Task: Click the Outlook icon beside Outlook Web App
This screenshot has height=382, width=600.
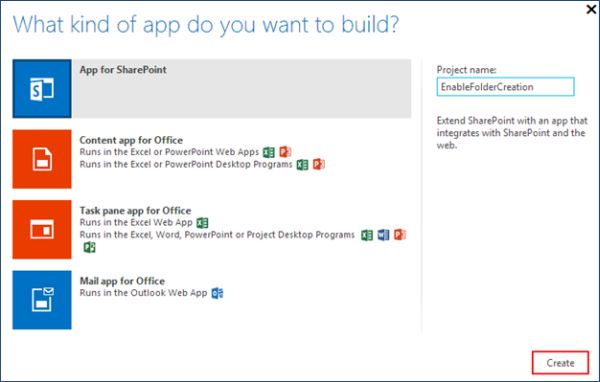Action: 217,293
